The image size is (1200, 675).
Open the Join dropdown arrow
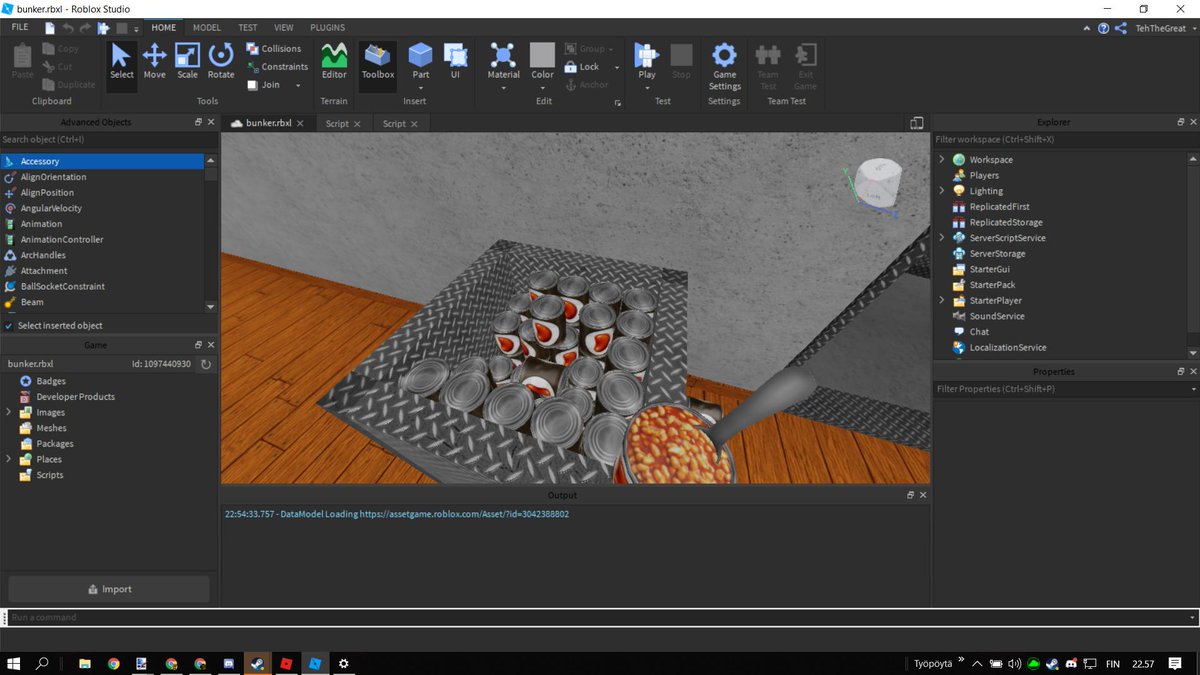coord(298,85)
